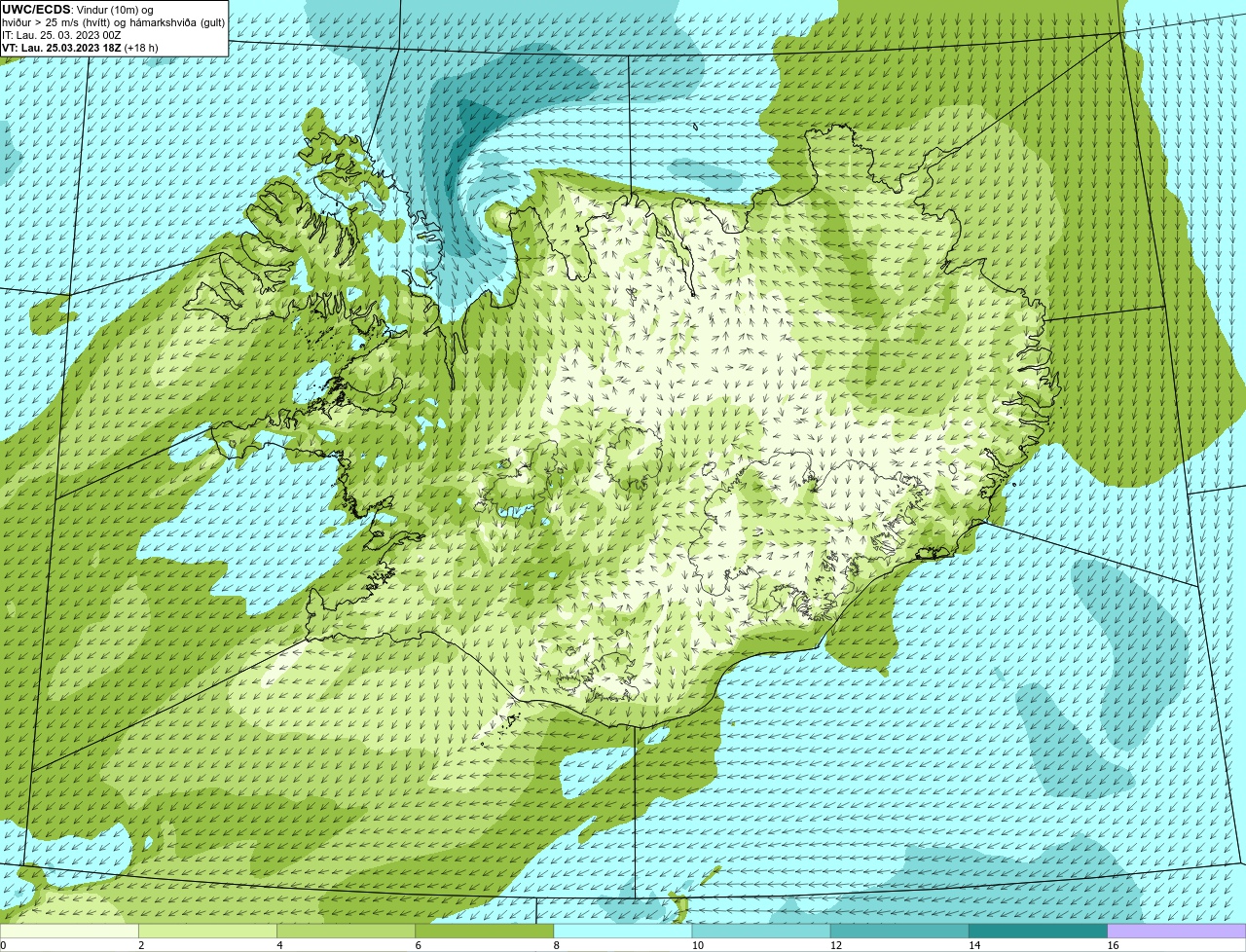Viewport: 1246px width, 952px height.
Task: Click the 14–16 m/s dark teal legend segment
Action: pyautogui.click(x=1039, y=932)
